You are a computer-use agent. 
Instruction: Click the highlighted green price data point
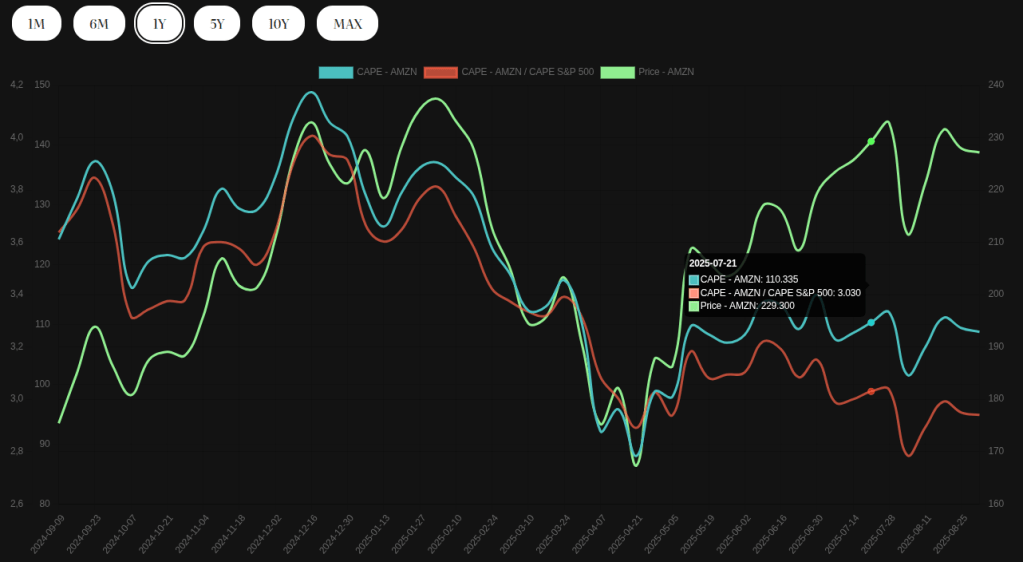[x=871, y=141]
